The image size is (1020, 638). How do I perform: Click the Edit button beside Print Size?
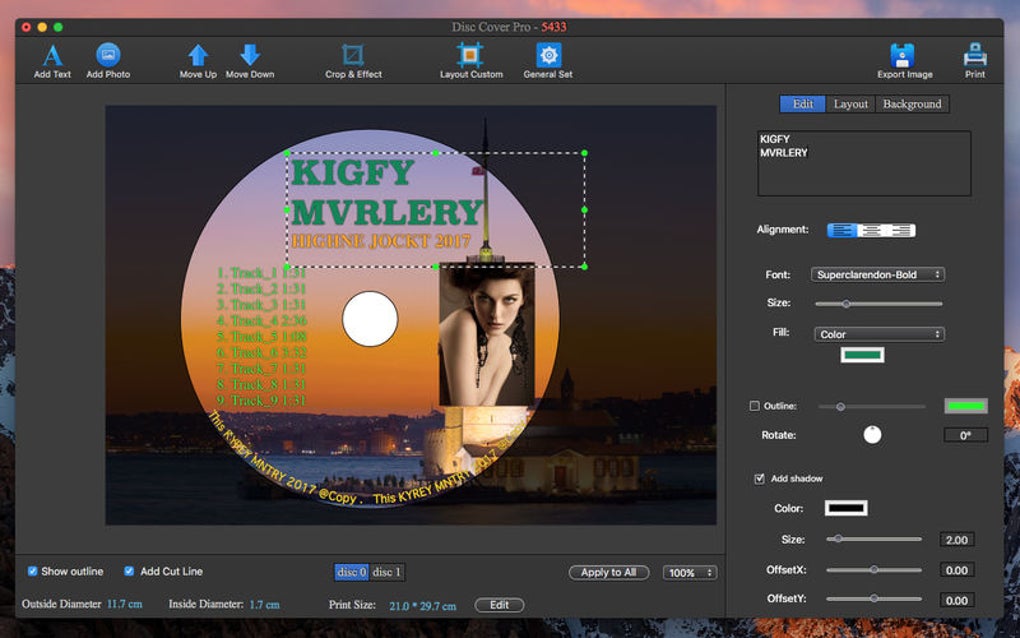tap(499, 605)
